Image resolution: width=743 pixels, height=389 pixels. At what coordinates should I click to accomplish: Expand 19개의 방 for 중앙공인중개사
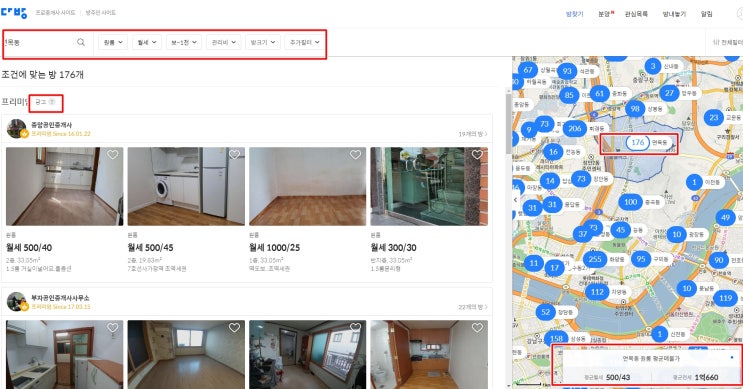pyautogui.click(x=473, y=134)
